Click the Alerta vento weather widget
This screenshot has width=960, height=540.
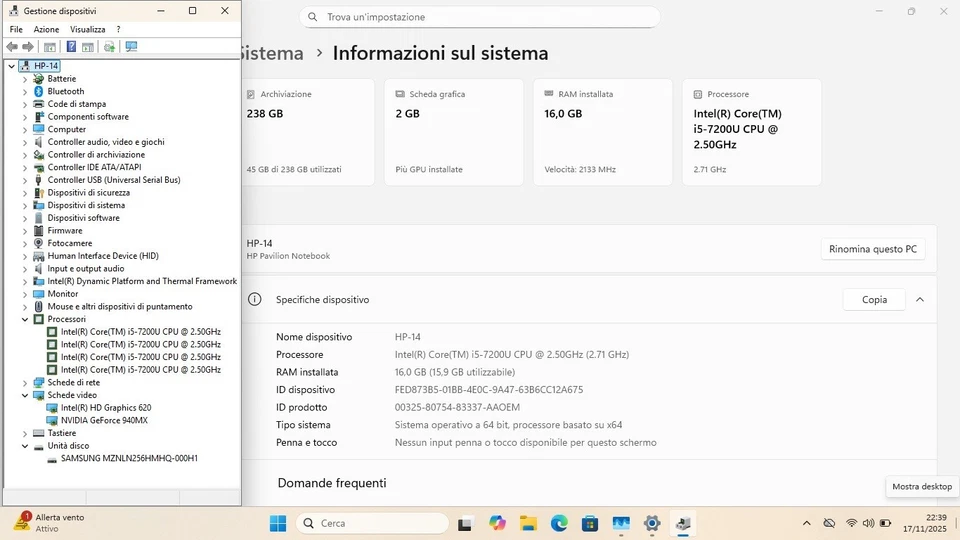coord(49,523)
